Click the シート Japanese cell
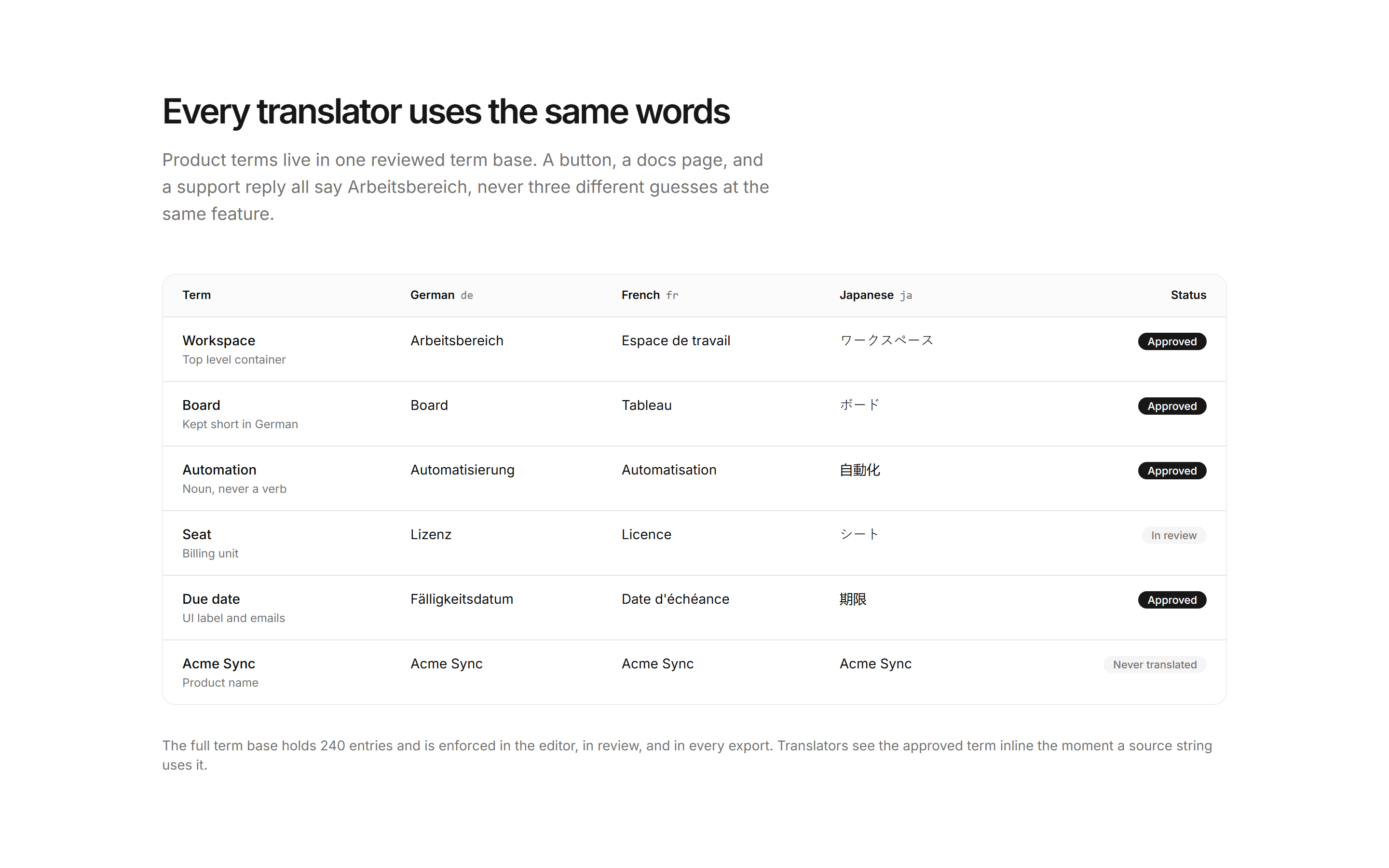The image size is (1389, 868). 859,534
